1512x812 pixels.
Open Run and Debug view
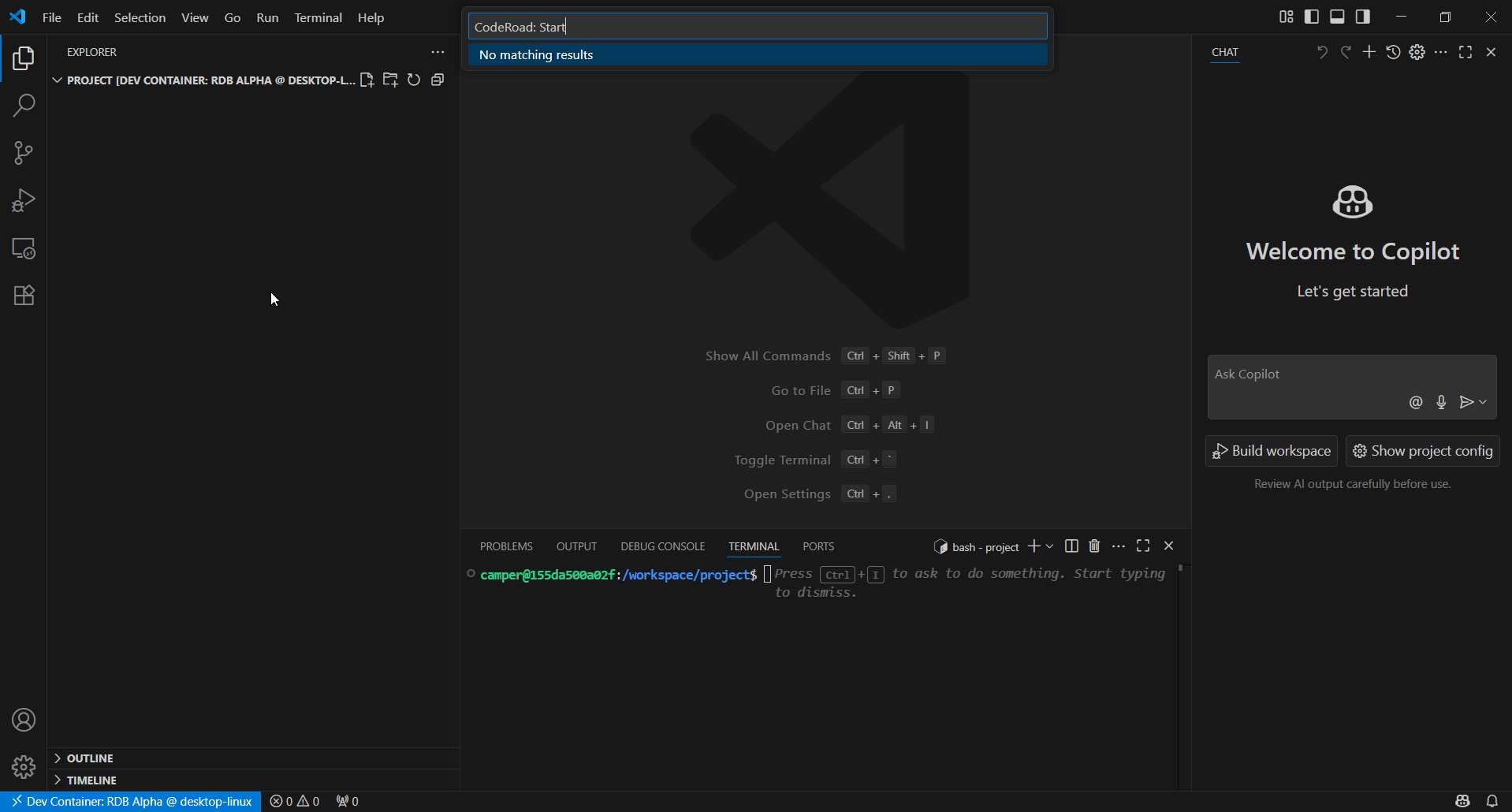[24, 200]
